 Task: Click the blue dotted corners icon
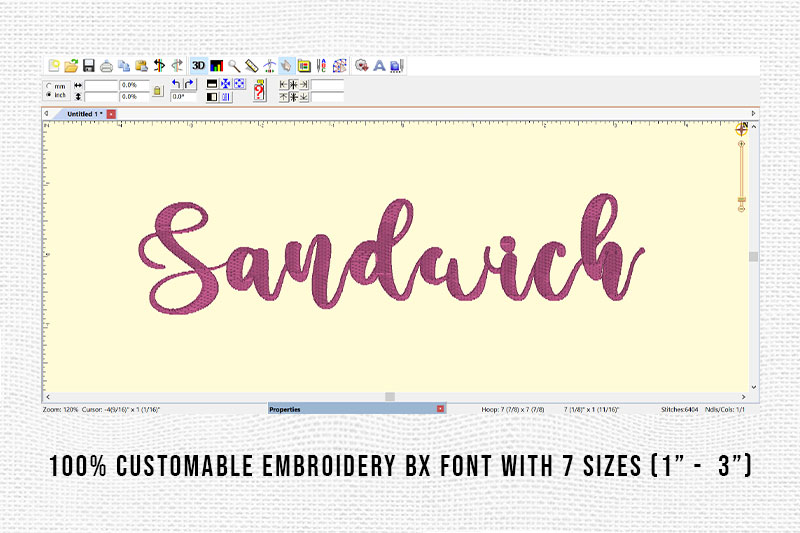click(x=239, y=84)
